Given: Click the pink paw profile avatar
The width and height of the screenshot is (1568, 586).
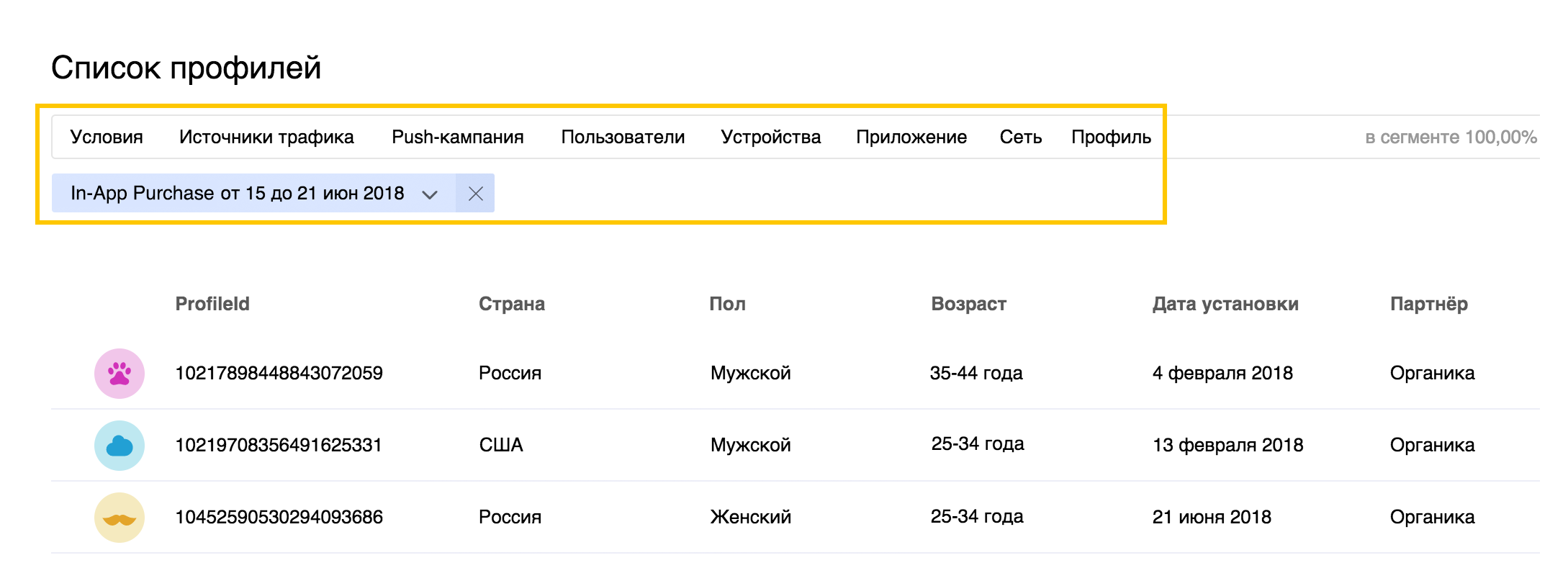Looking at the screenshot, I should click(x=120, y=374).
